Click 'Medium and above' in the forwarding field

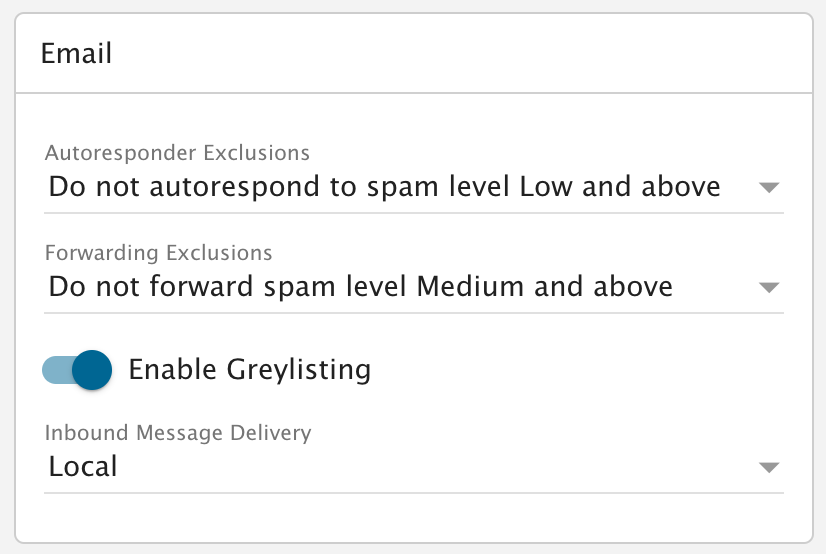pyautogui.click(x=544, y=287)
